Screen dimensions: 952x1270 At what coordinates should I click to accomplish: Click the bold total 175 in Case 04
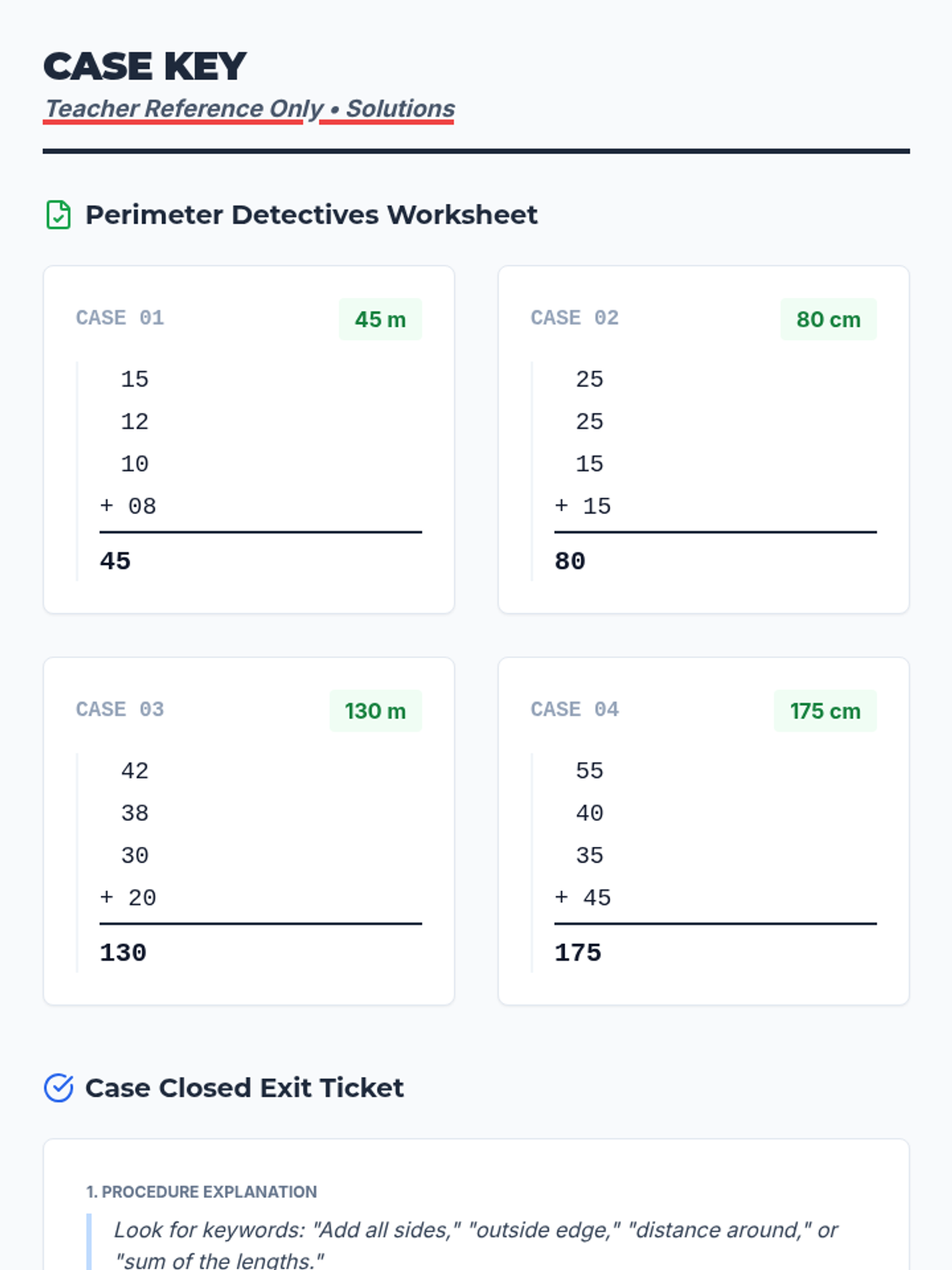(x=578, y=952)
